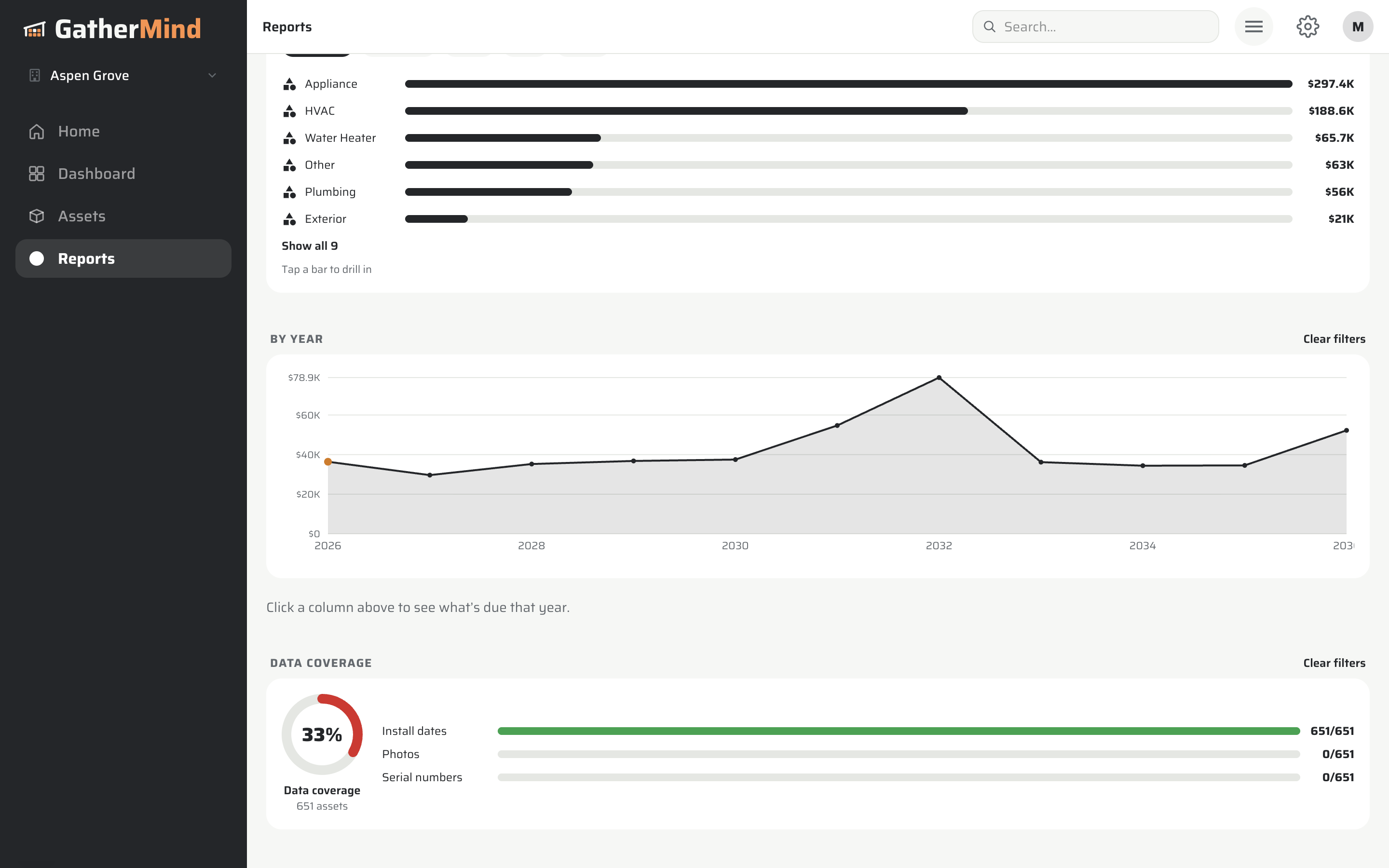The image size is (1389, 868).
Task: Click the Serial numbers coverage bar
Action: point(899,777)
